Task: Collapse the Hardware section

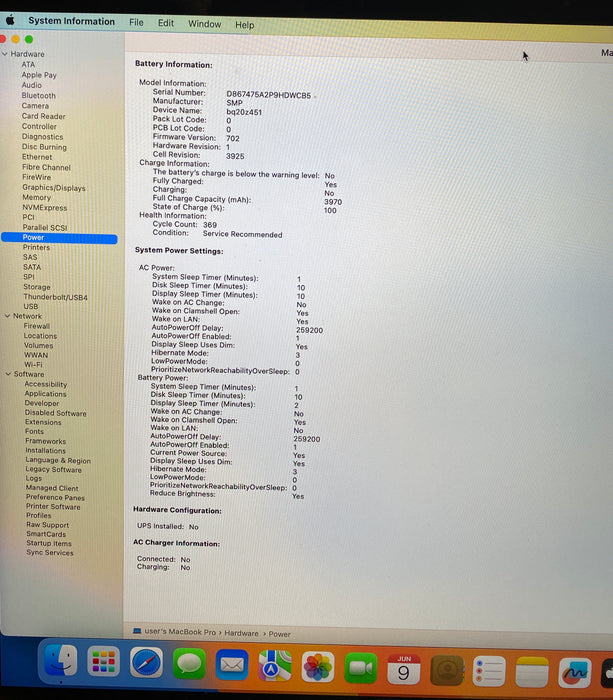Action: click(5, 54)
